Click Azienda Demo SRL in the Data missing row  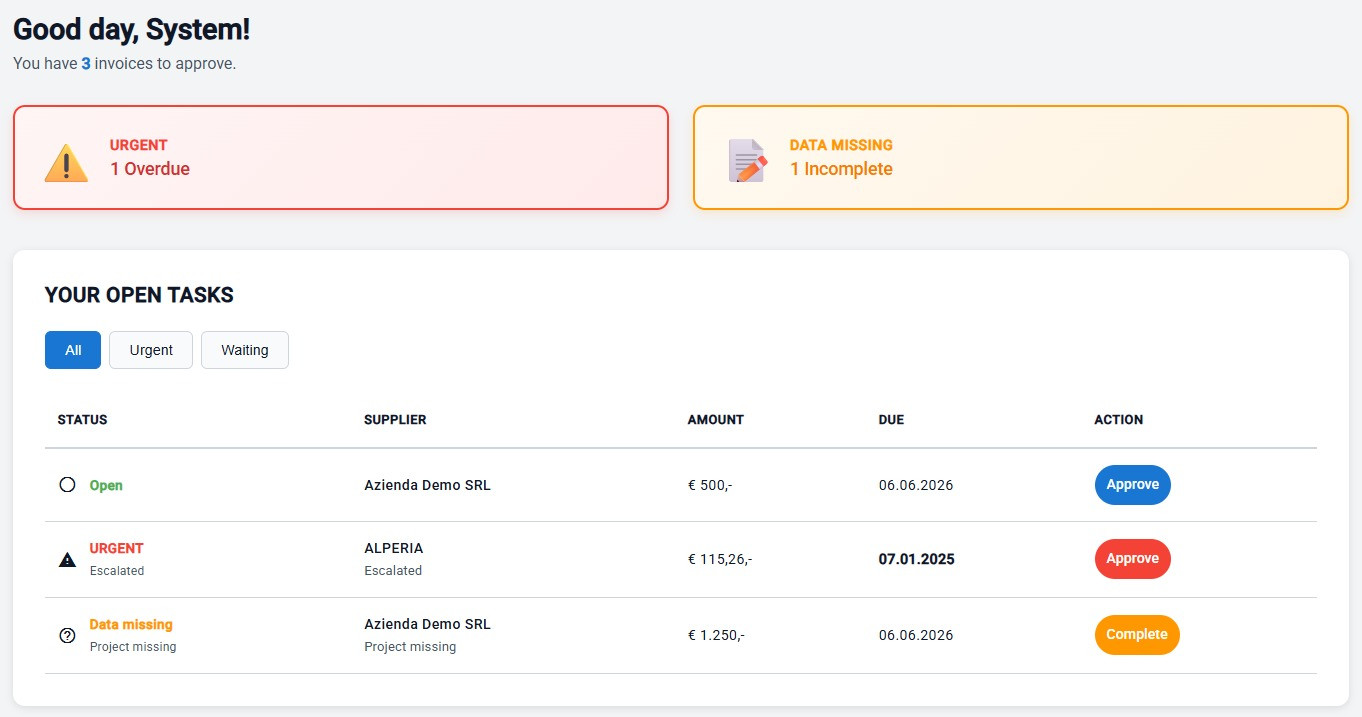[x=427, y=624]
